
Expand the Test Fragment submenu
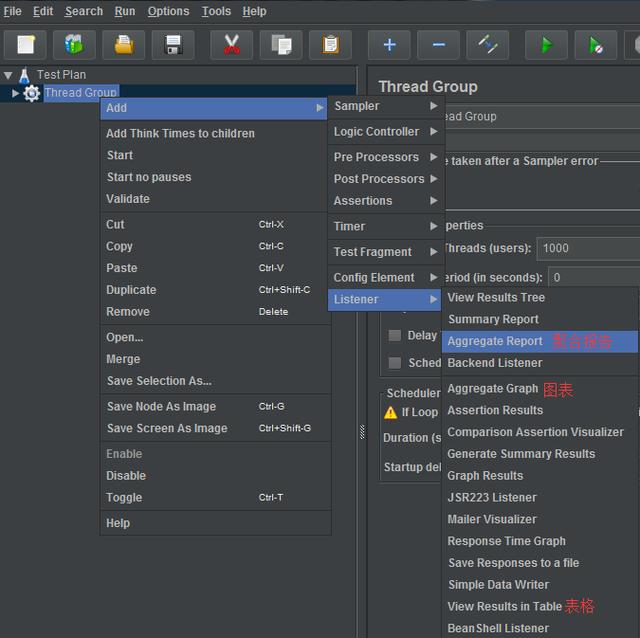coord(386,252)
